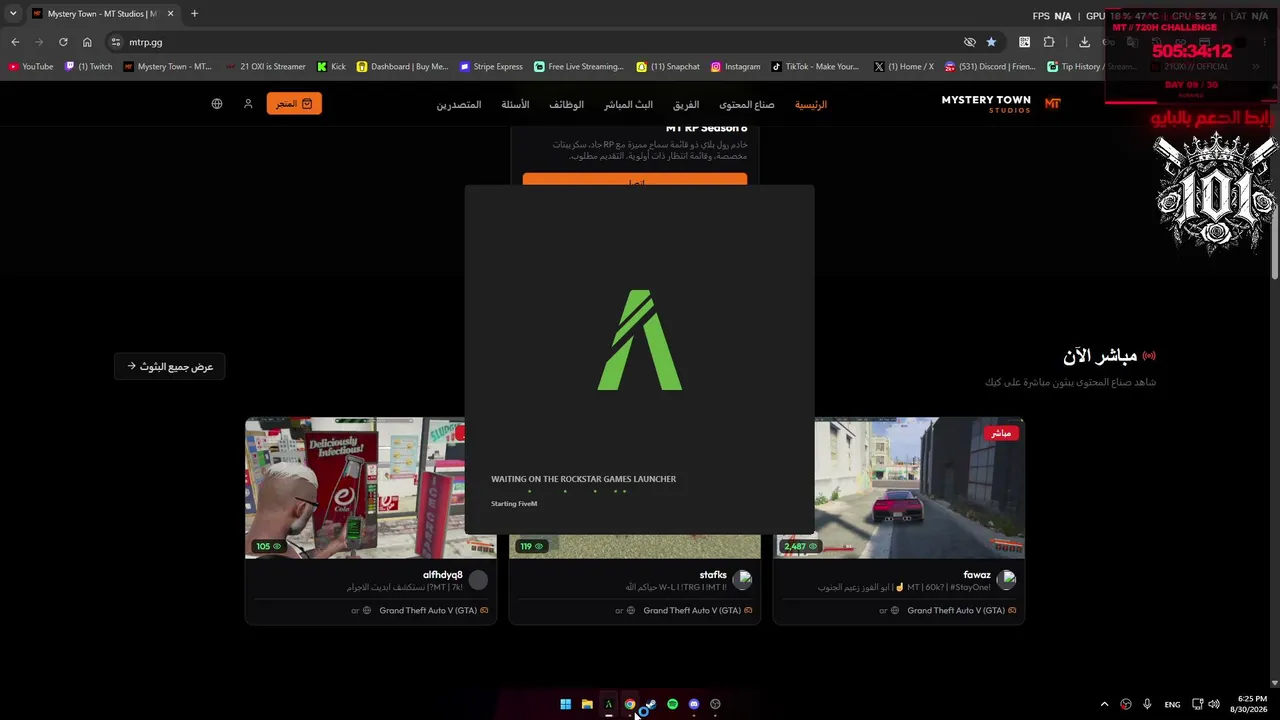Close the Mystery Town - MT Studios tab

click(170, 14)
